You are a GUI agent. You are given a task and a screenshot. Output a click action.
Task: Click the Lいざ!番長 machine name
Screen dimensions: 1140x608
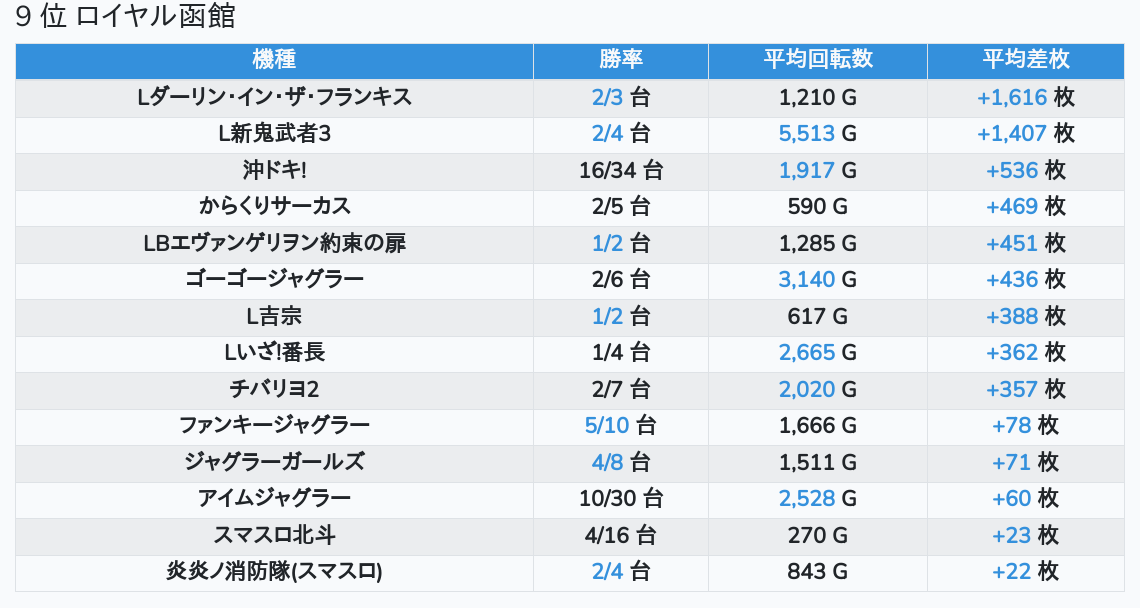(x=274, y=352)
